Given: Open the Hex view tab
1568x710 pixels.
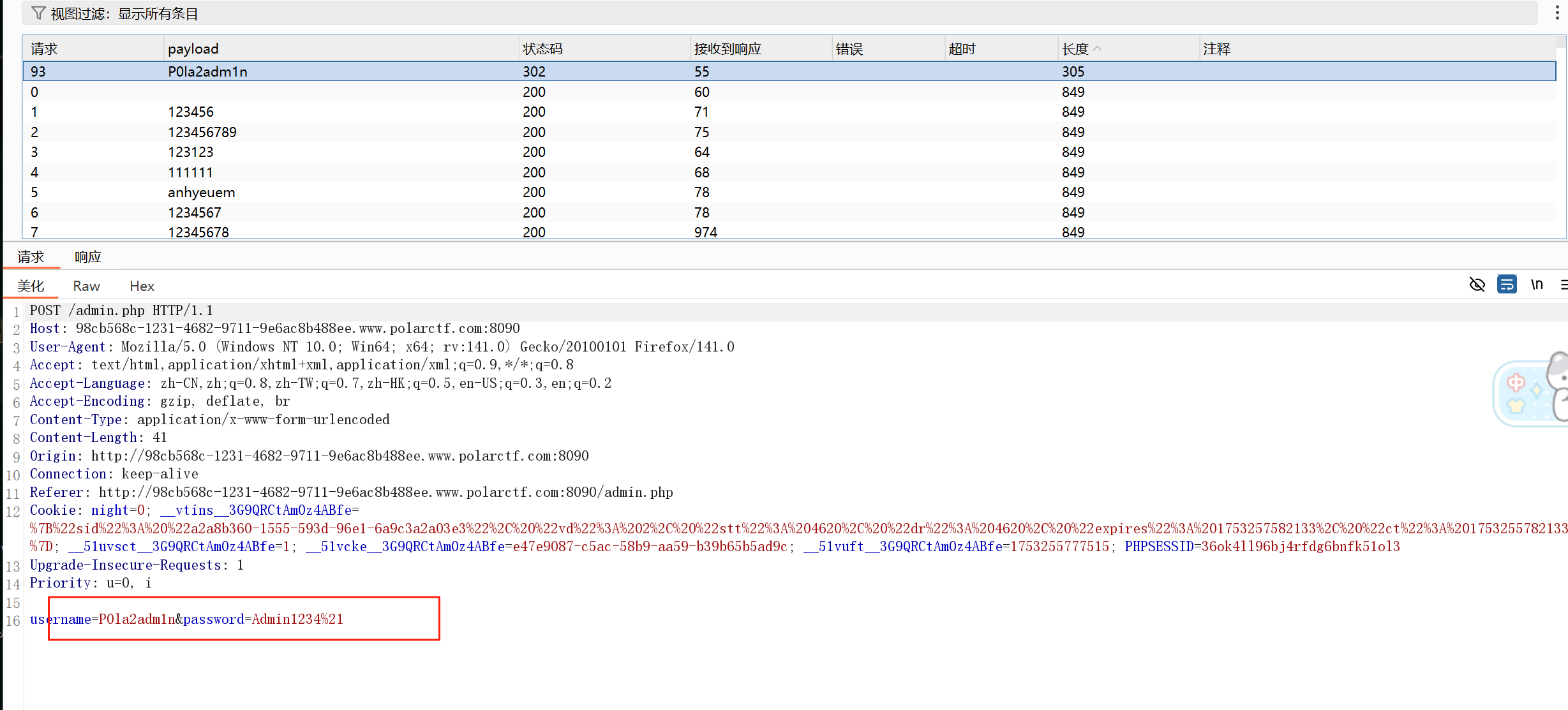Looking at the screenshot, I should click(x=142, y=286).
